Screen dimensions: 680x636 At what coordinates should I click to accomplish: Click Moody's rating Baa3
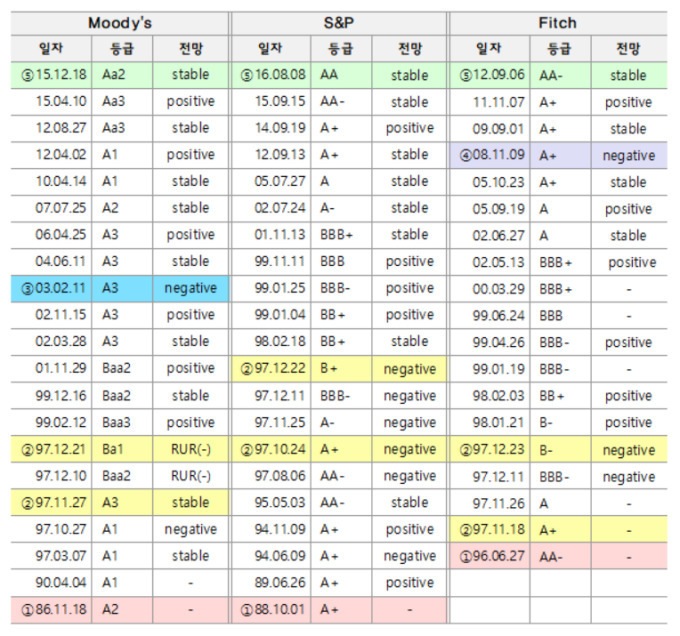click(116, 422)
